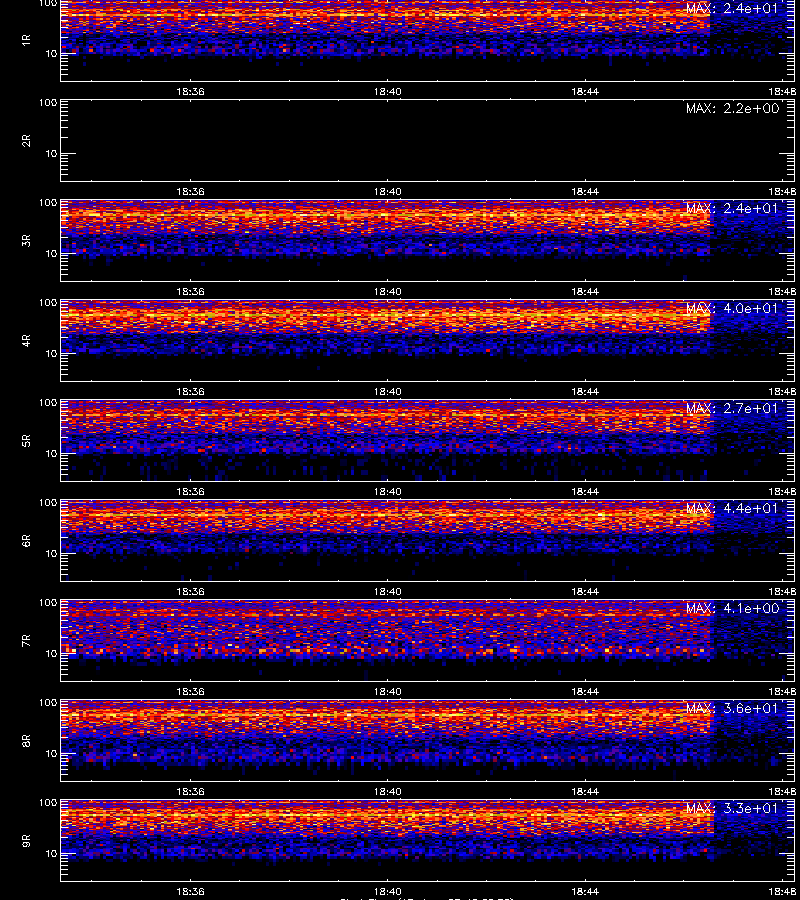Select the MAX: 2.7e+01 value in panel 5R
800x900 pixels.
(732, 408)
